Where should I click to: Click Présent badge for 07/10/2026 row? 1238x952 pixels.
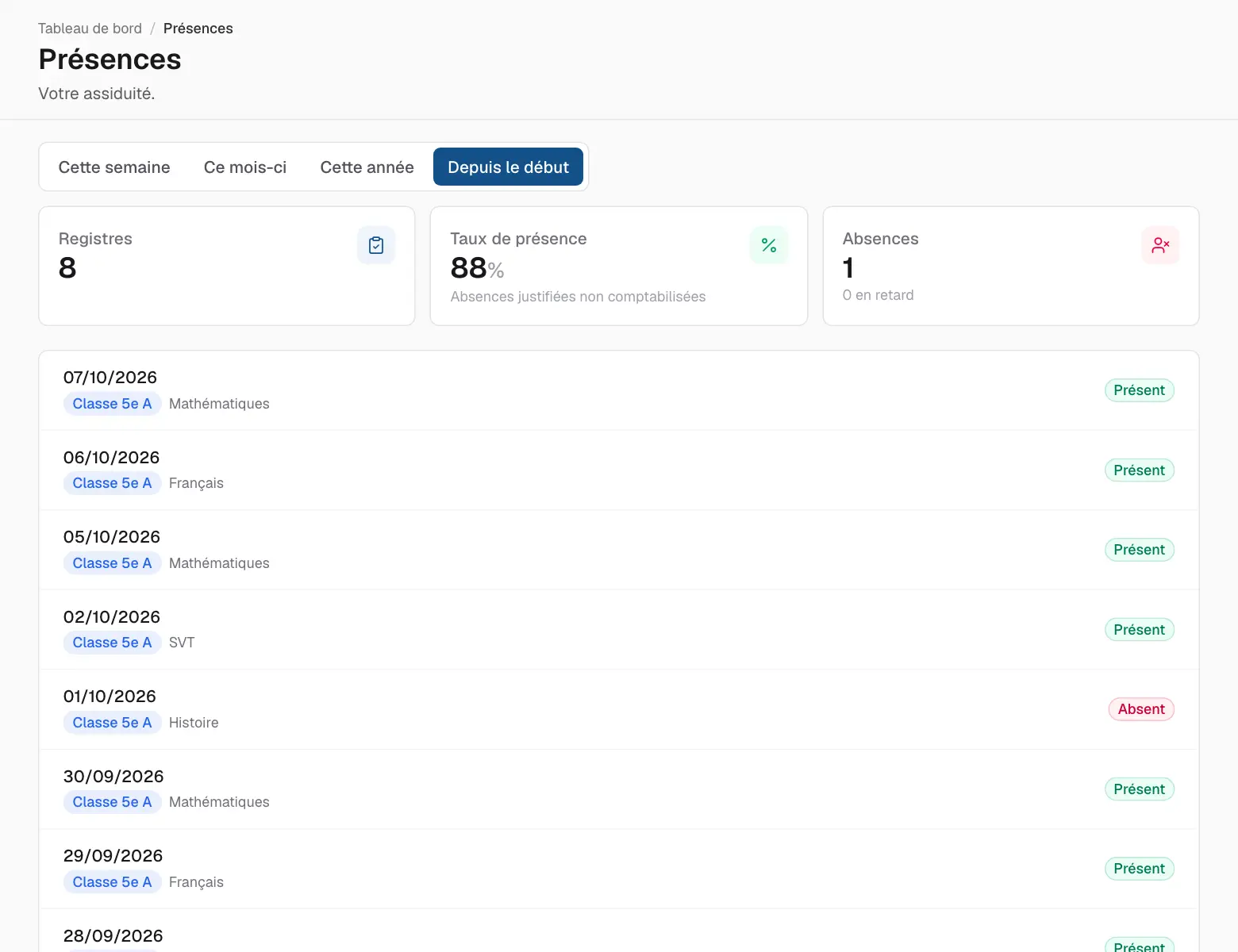point(1139,390)
